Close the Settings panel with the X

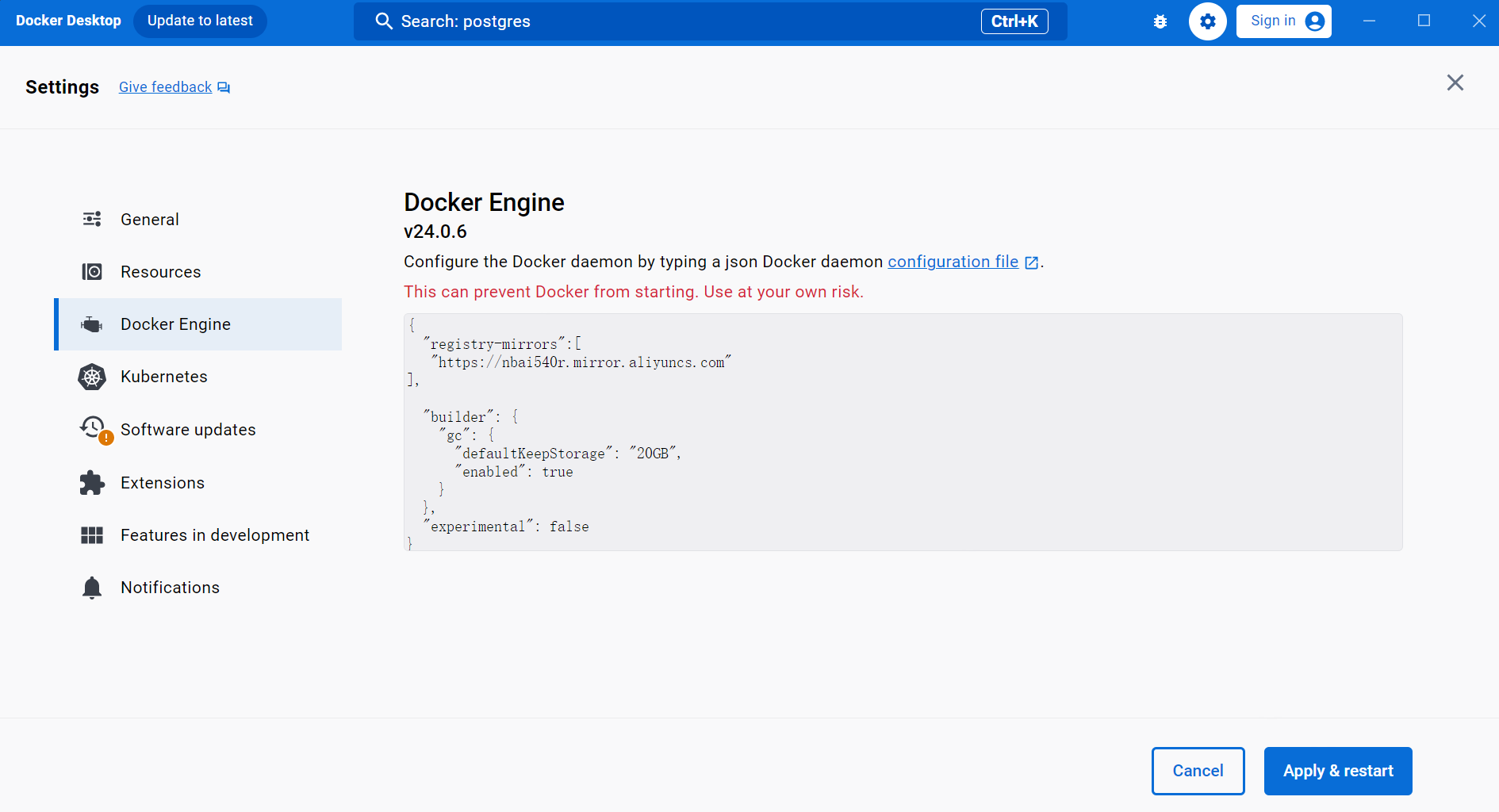1455,83
